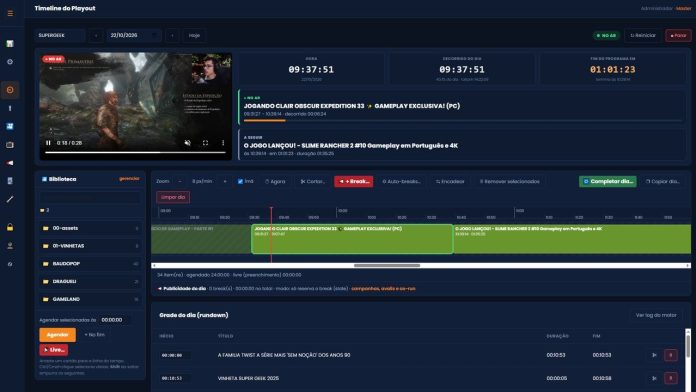Click the Reiniciar button
This screenshot has width=696, height=392.
(x=643, y=35)
